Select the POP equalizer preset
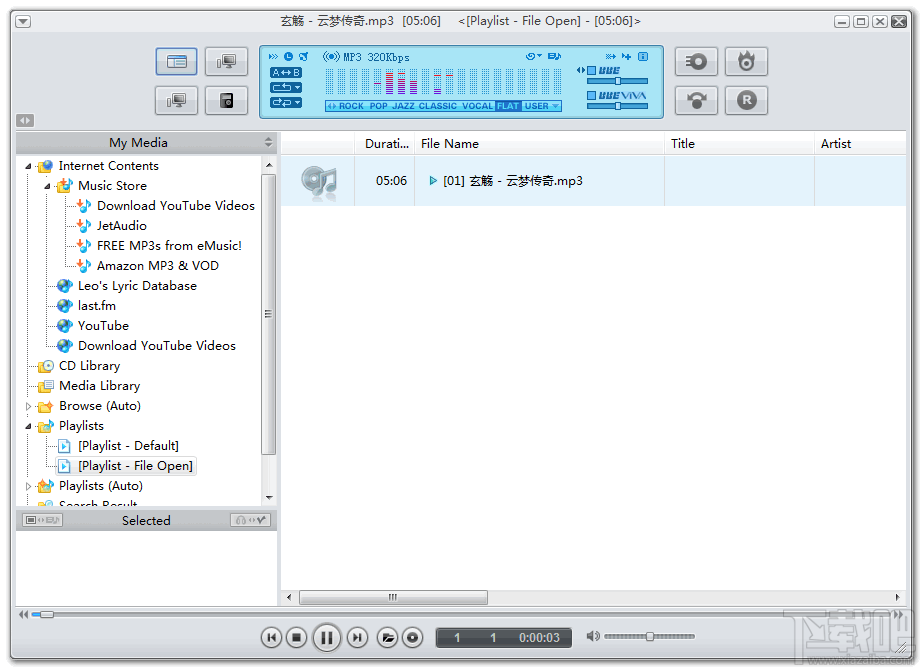923x670 pixels. (379, 106)
